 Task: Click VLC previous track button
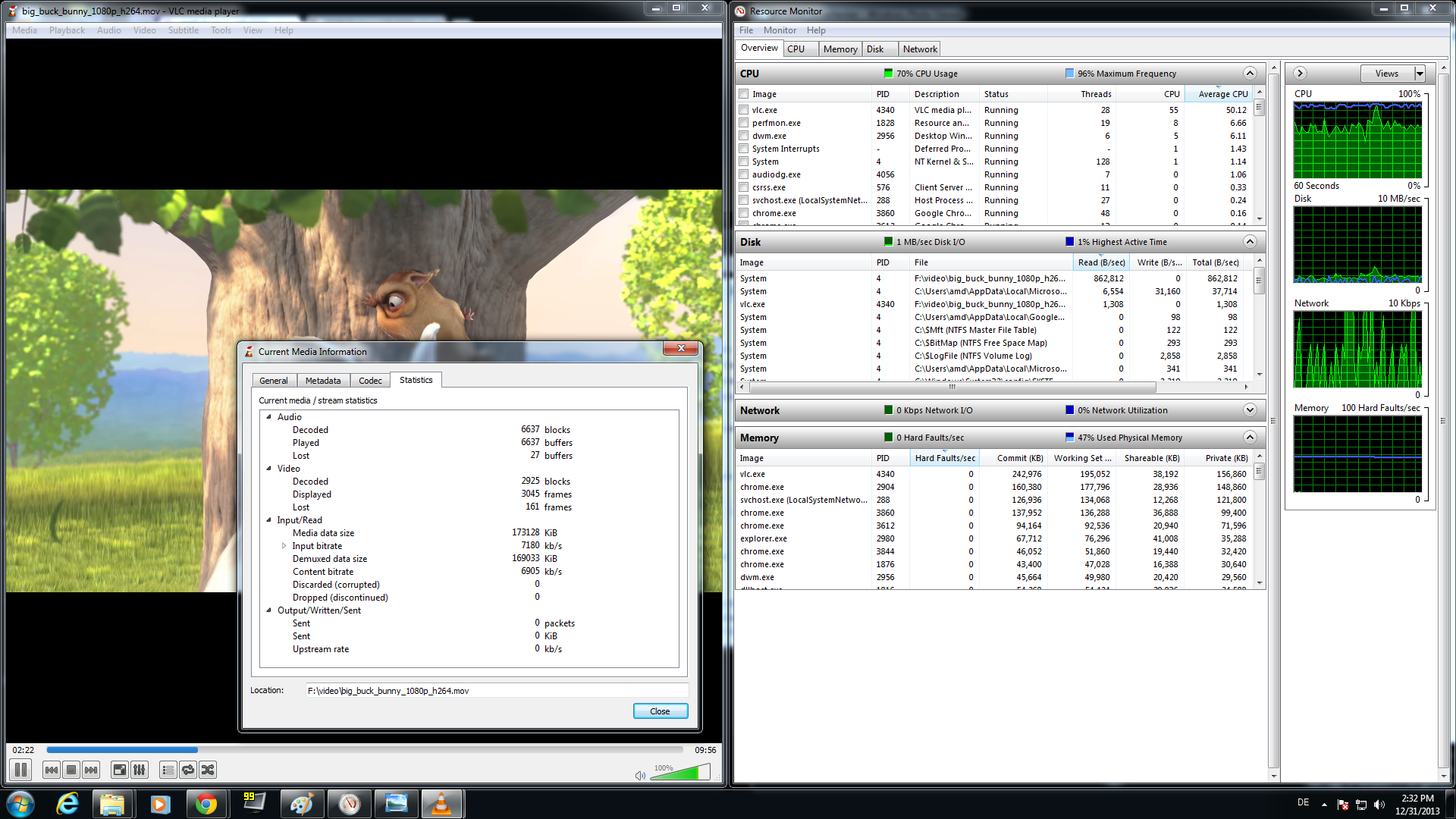coord(52,770)
